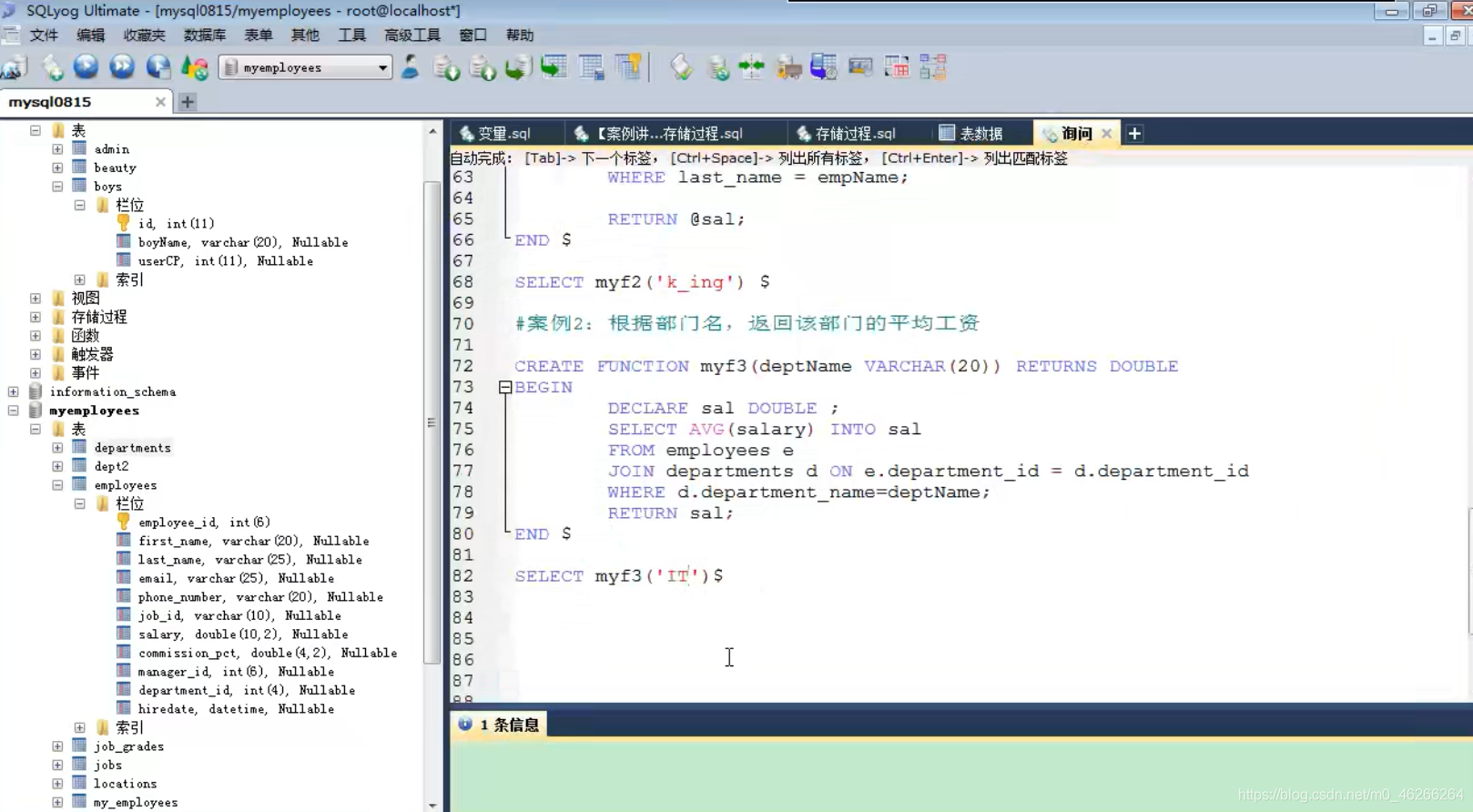Collapse the employees table node
This screenshot has height=812, width=1473.
(x=57, y=485)
